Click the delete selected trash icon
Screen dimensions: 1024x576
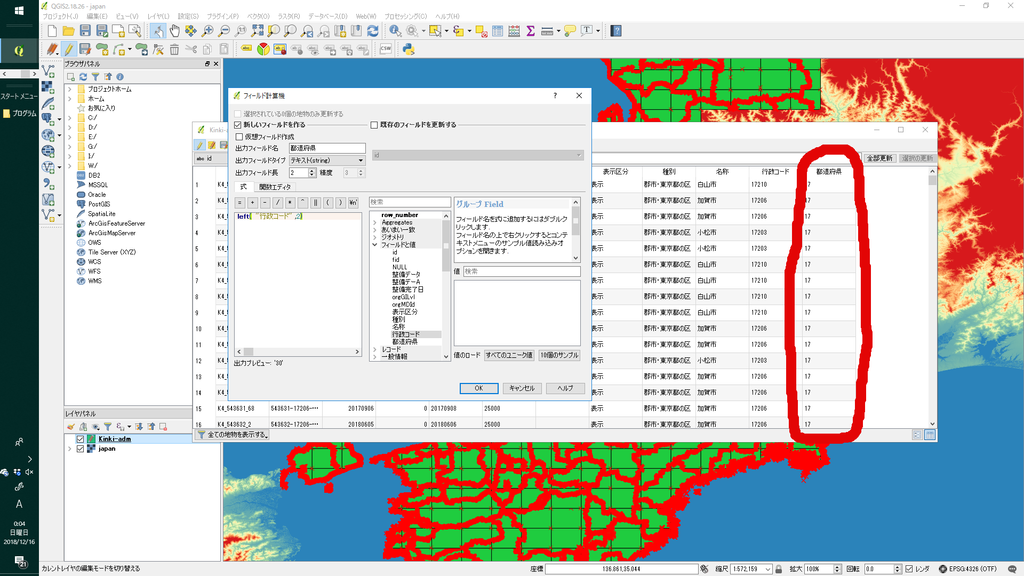pos(174,49)
